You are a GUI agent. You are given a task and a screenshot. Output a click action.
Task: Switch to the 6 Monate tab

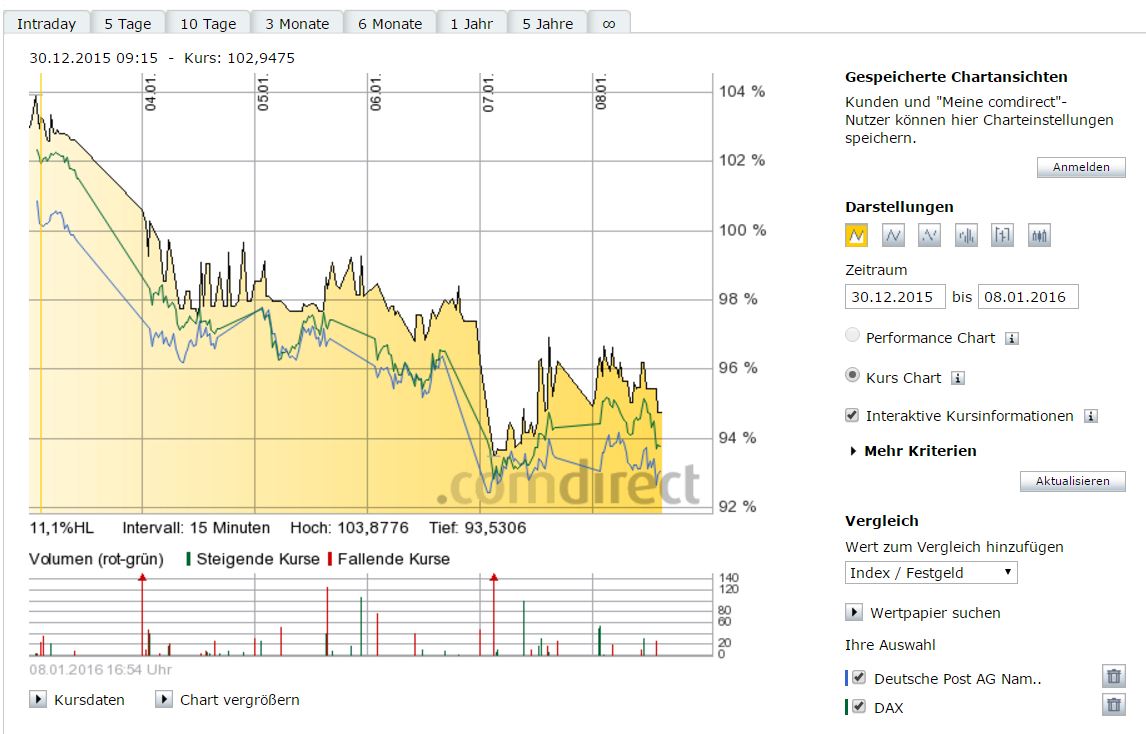click(x=390, y=23)
